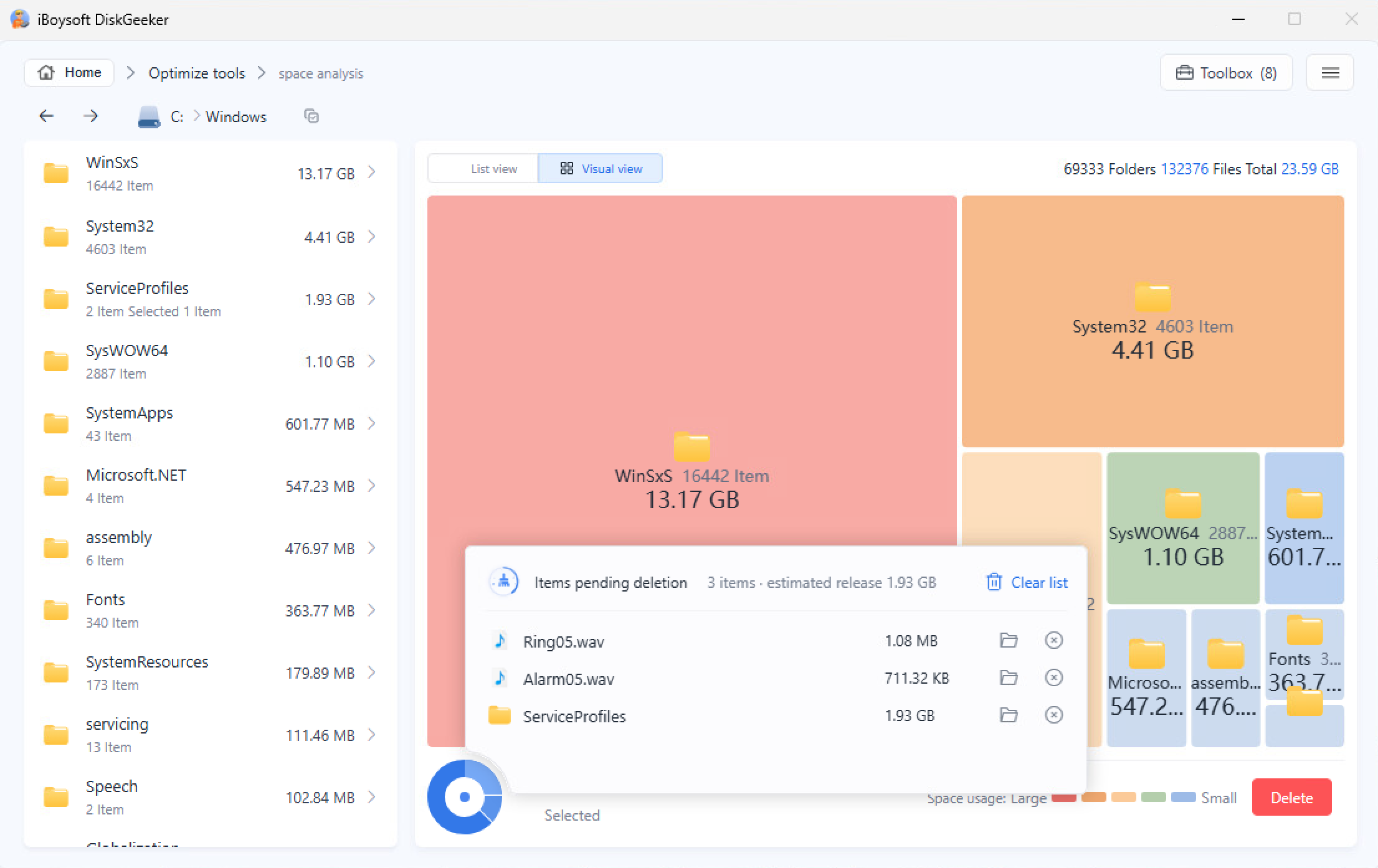Open Optimize tools breadcrumb
1378x868 pixels.
point(197,73)
